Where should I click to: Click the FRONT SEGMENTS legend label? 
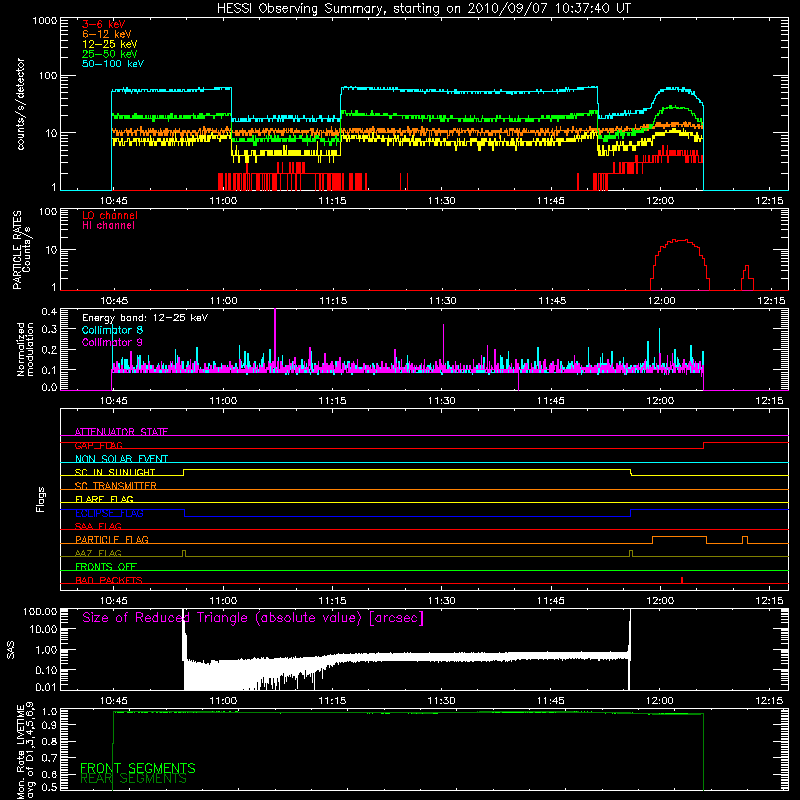(138, 768)
